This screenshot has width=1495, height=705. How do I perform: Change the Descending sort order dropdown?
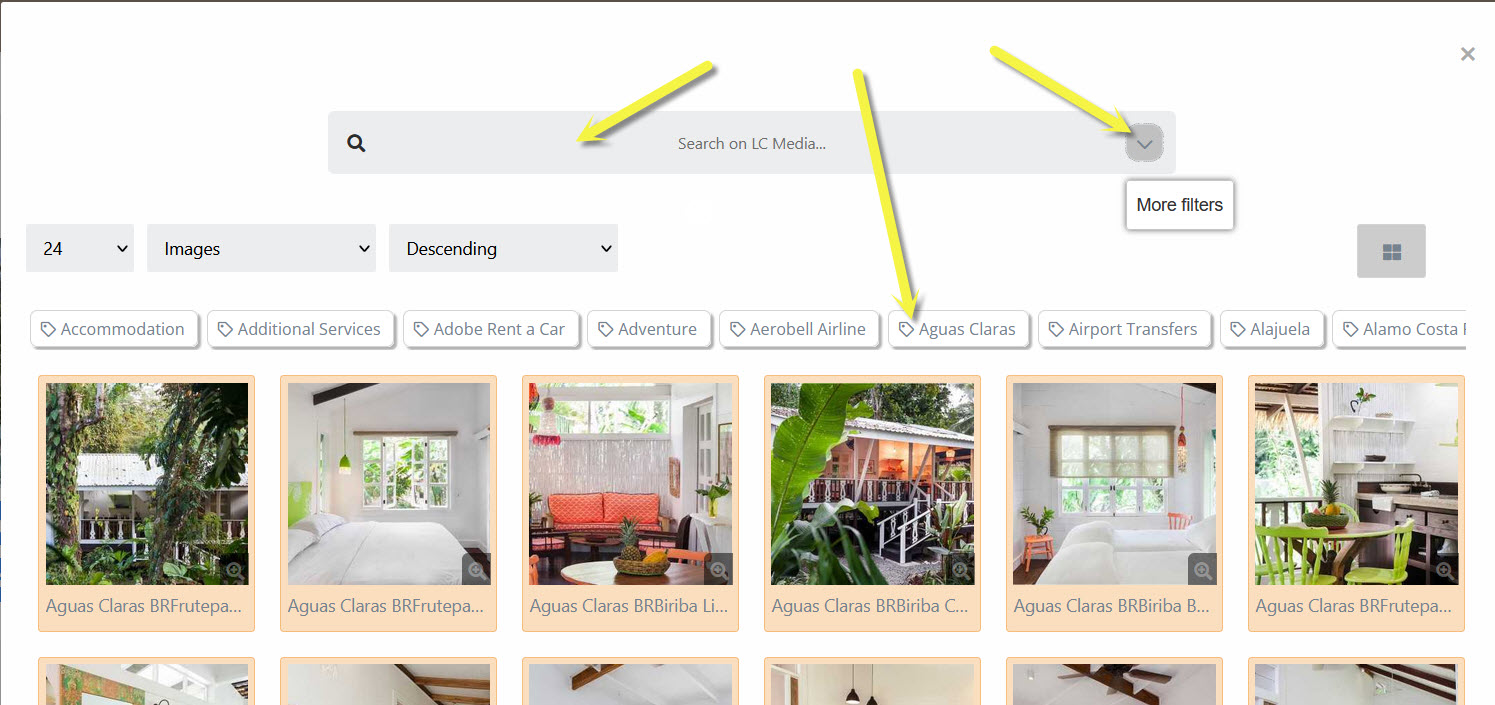(x=503, y=248)
